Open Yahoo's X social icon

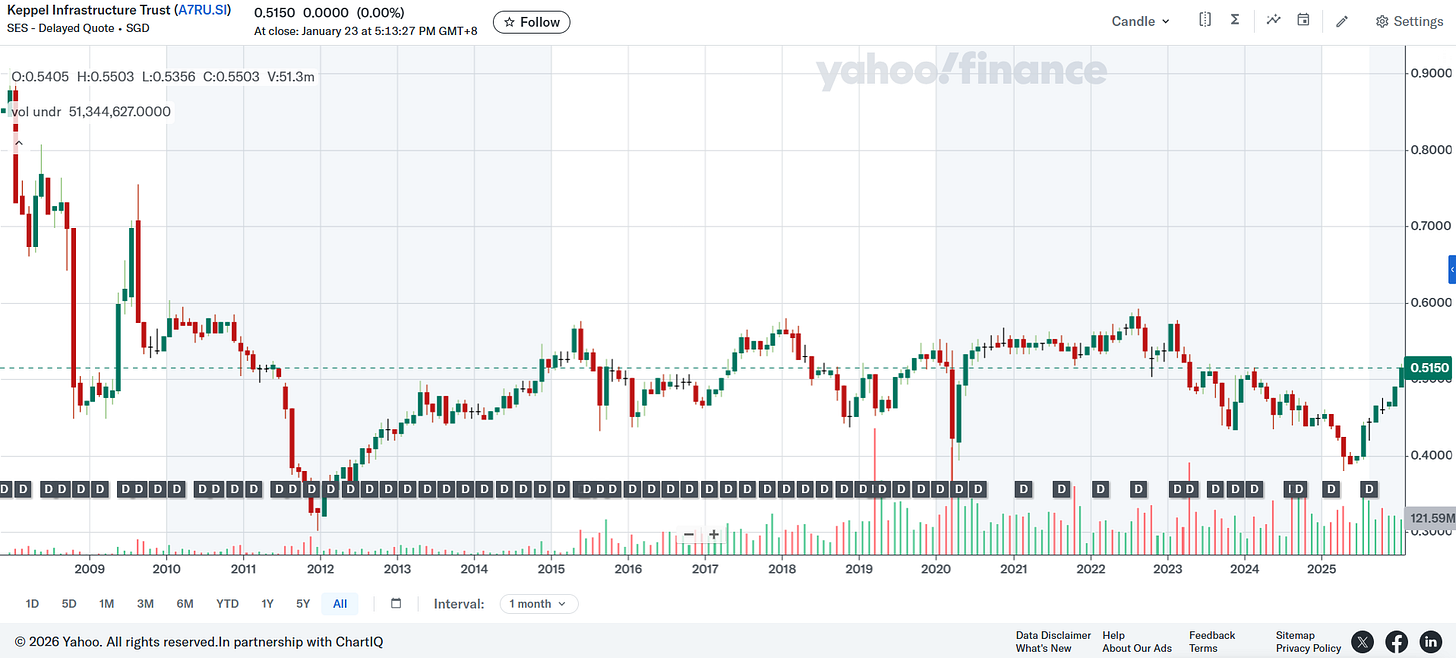[1363, 642]
